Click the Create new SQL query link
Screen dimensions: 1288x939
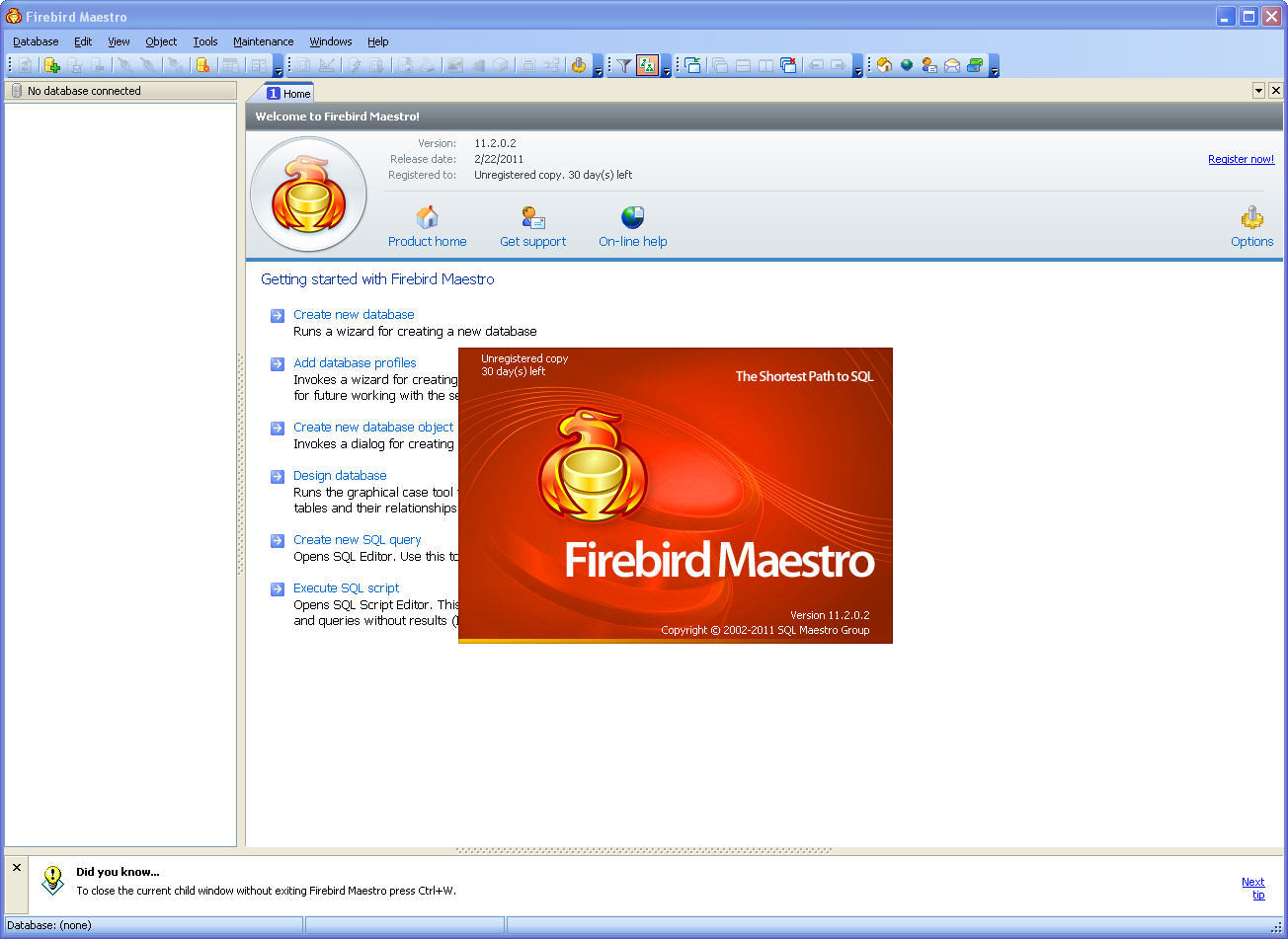click(357, 539)
